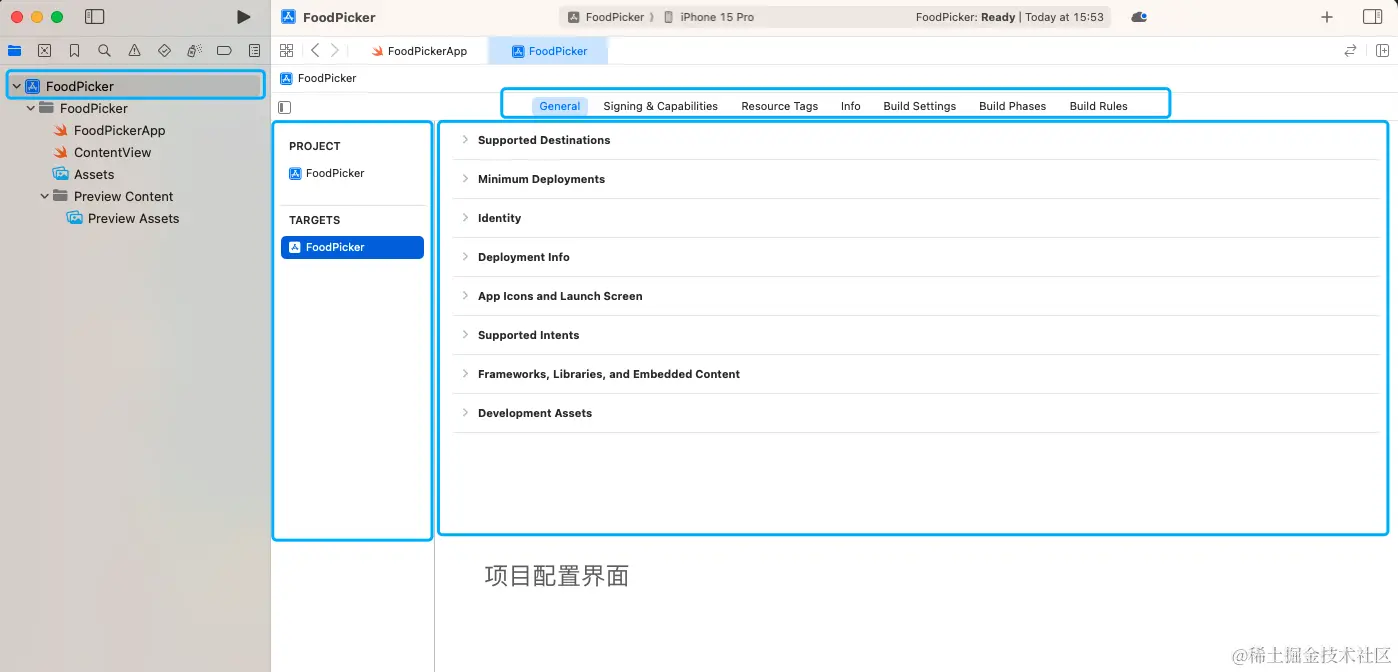
Task: Add an editor on the right
Action: point(1383,50)
